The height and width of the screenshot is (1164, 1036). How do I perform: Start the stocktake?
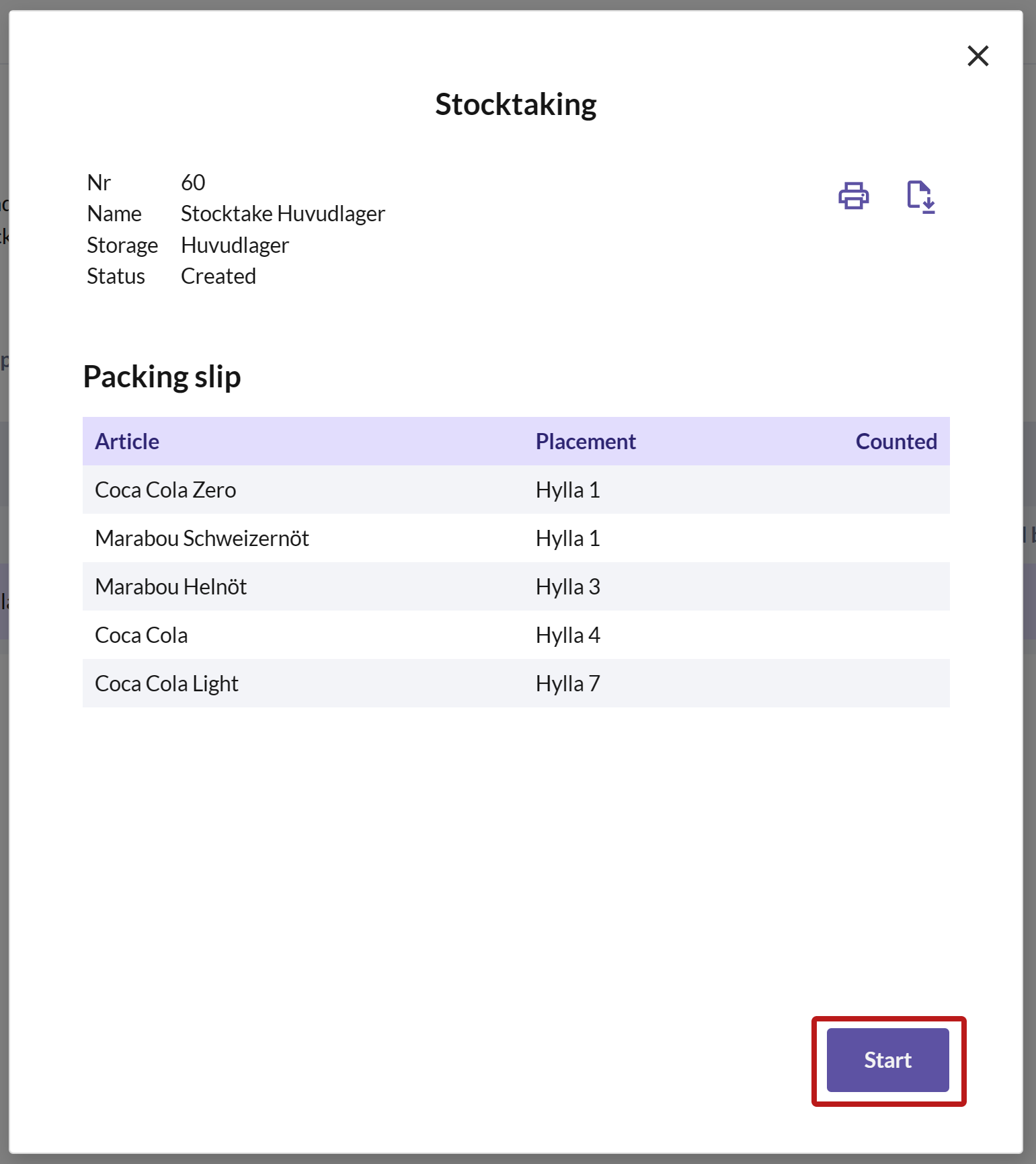point(887,1060)
